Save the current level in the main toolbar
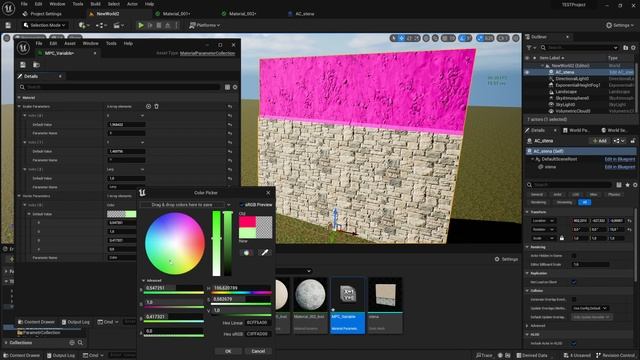 click(x=8, y=25)
